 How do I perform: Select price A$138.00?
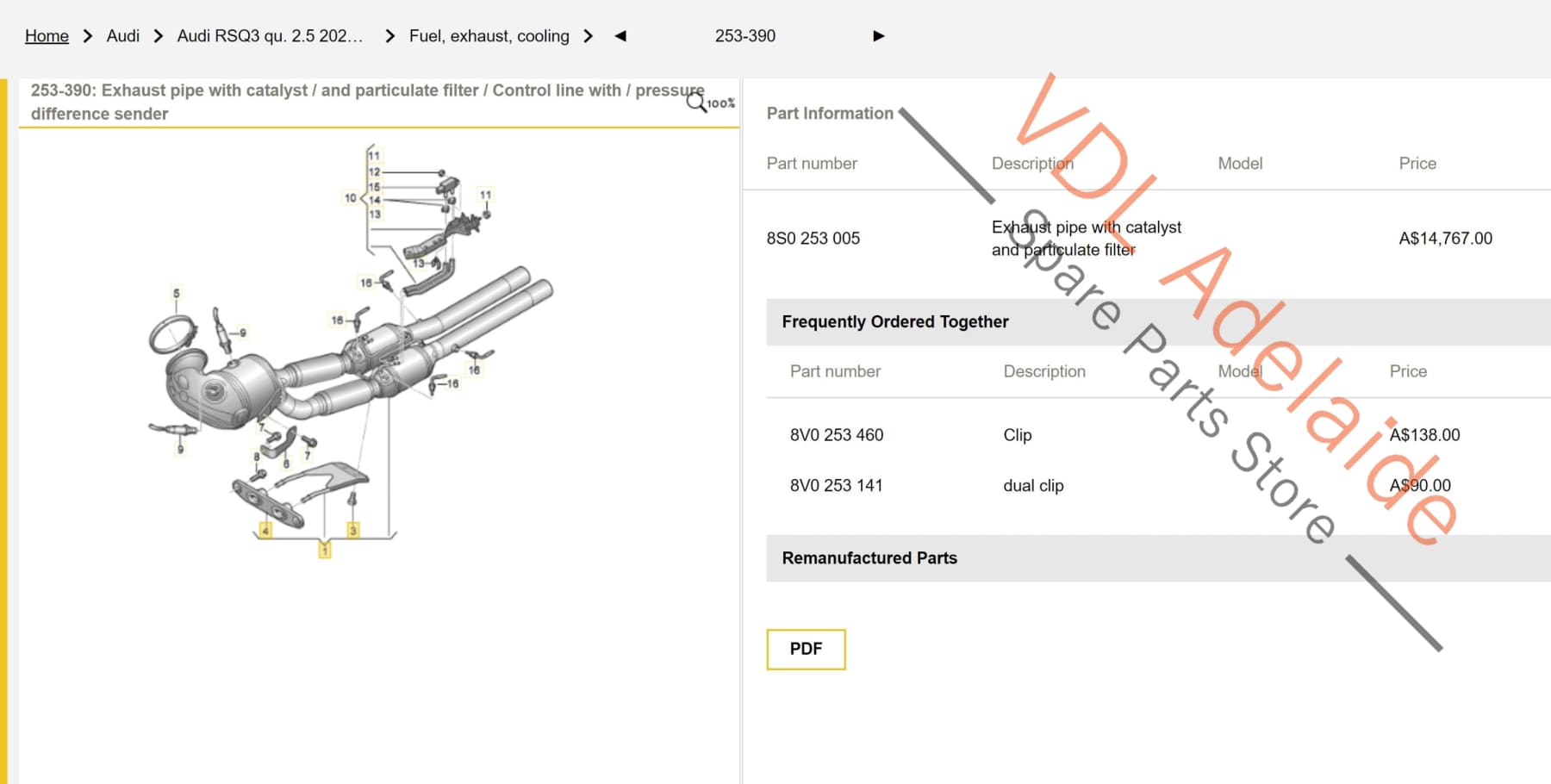1424,435
